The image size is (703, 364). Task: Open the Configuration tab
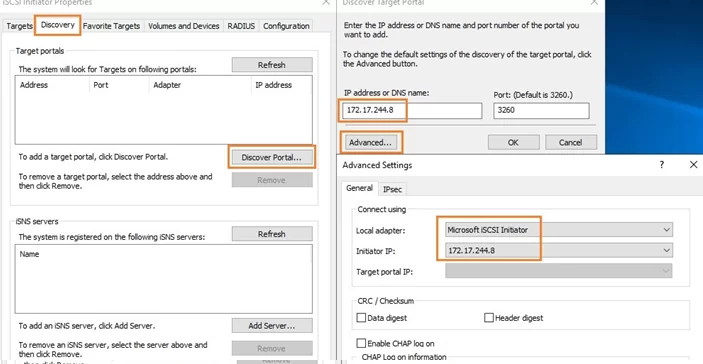pyautogui.click(x=286, y=26)
